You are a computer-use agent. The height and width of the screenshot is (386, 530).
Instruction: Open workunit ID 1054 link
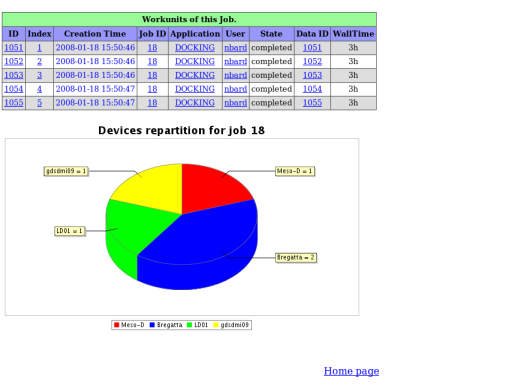coord(14,89)
